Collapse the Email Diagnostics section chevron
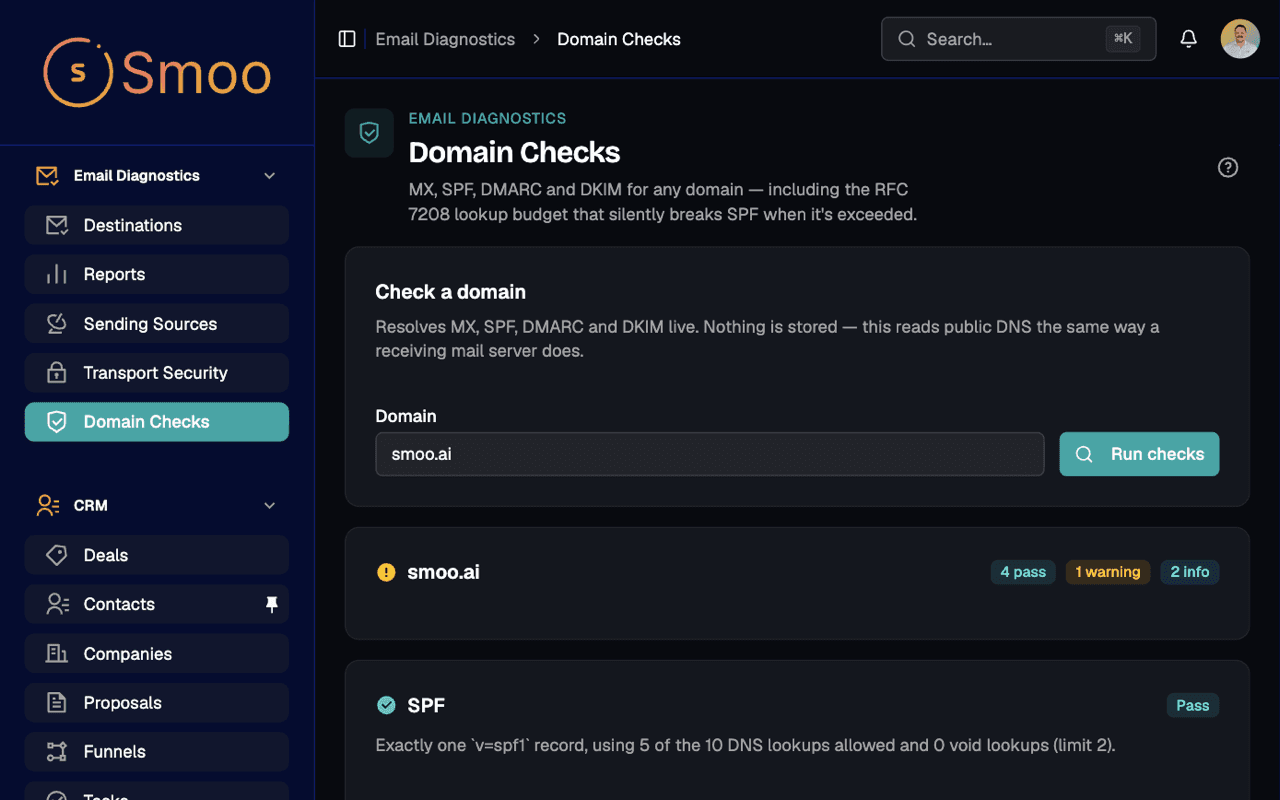This screenshot has width=1280, height=800. click(x=269, y=175)
